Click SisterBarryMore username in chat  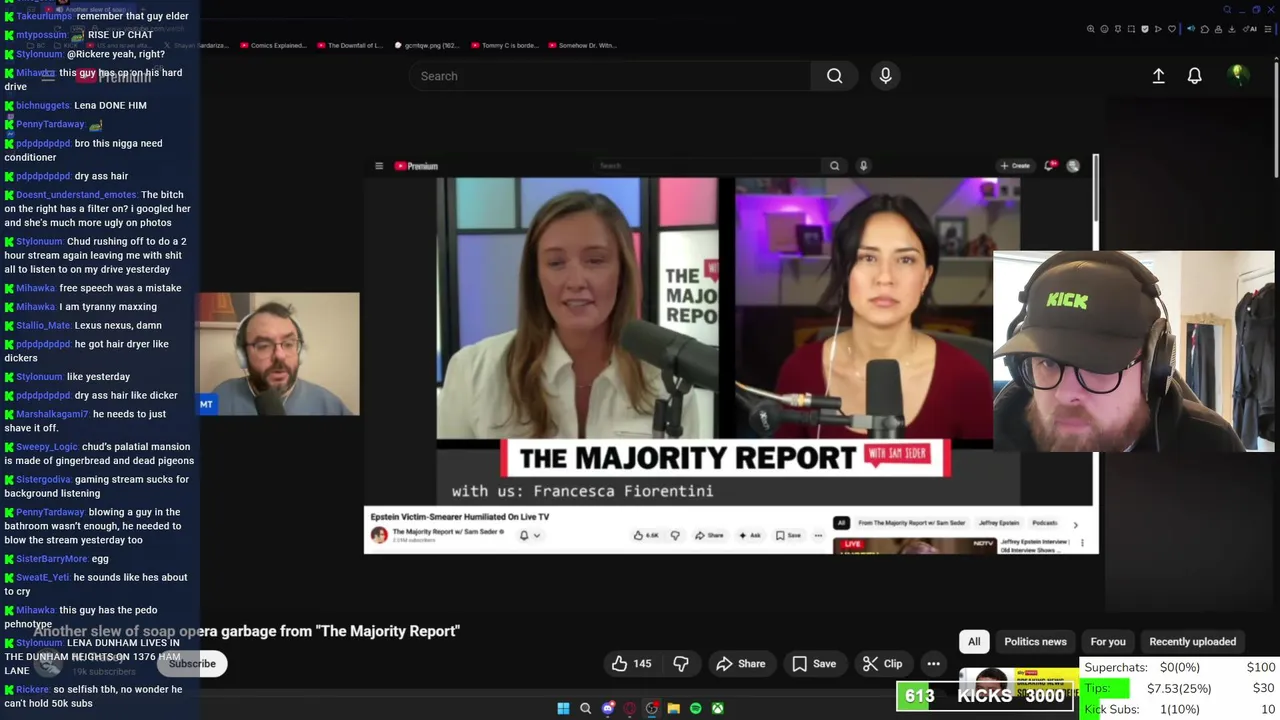(x=52, y=558)
